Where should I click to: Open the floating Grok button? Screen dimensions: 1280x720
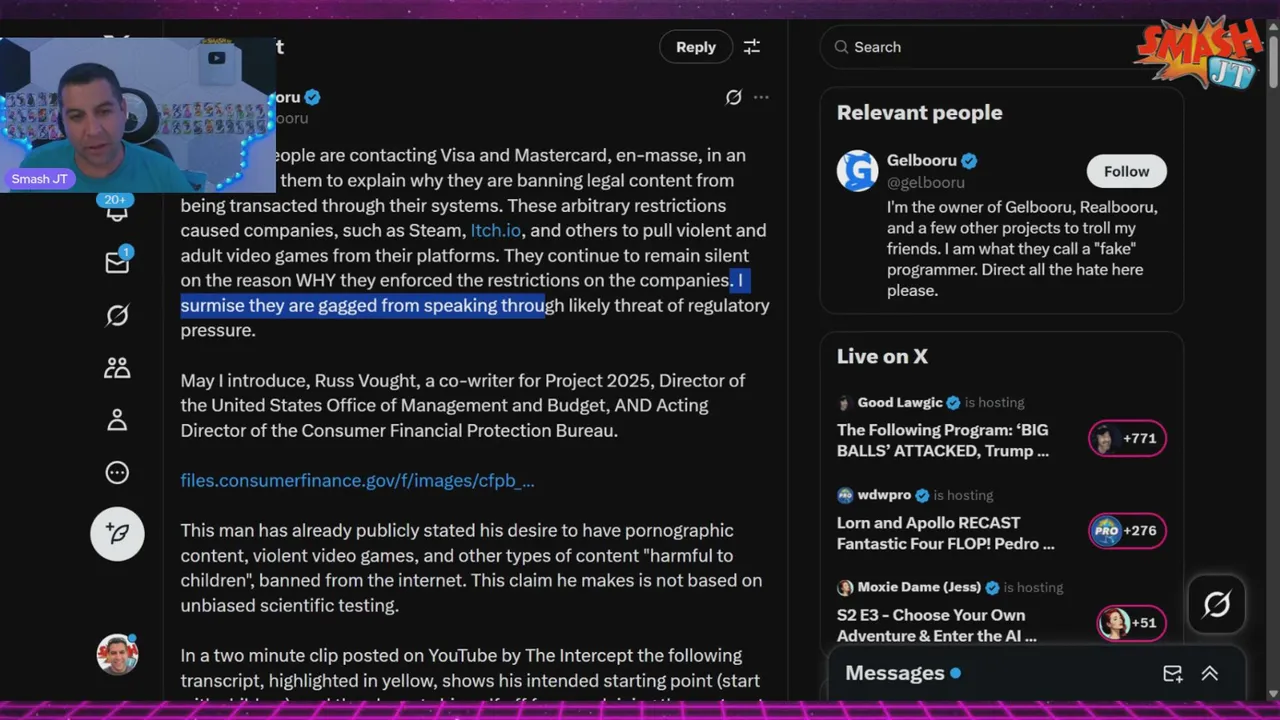pos(1217,604)
